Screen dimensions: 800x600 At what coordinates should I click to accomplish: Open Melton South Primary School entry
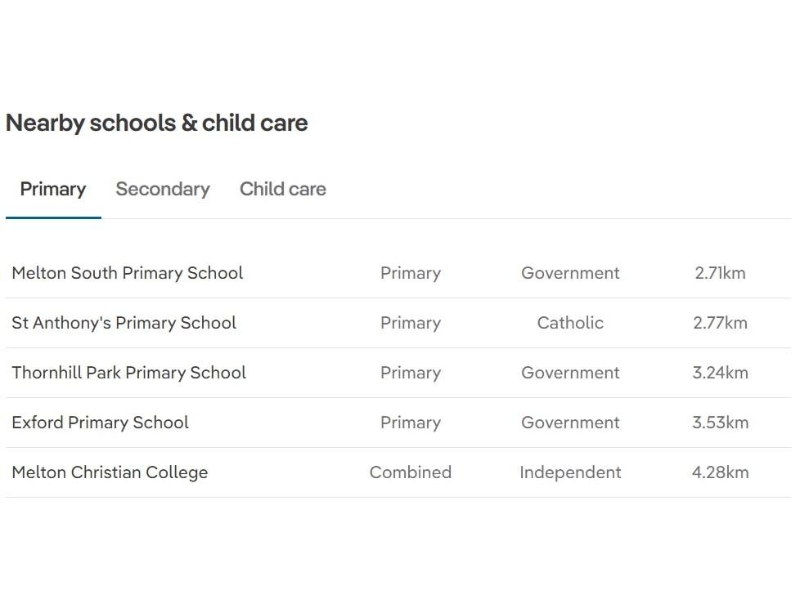click(x=127, y=273)
